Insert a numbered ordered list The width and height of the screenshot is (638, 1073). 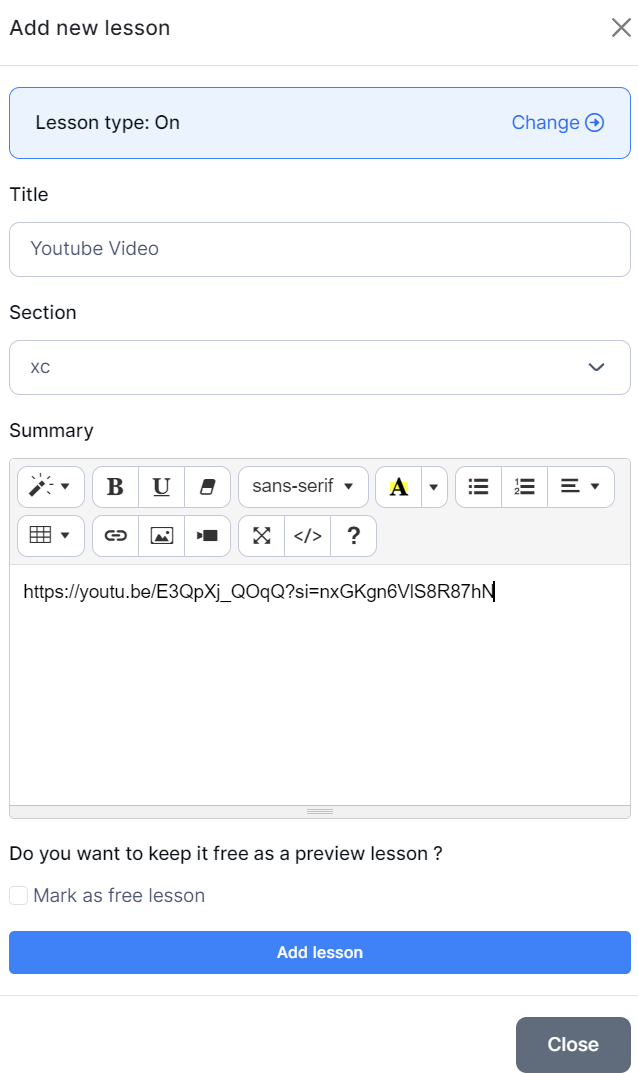click(524, 487)
